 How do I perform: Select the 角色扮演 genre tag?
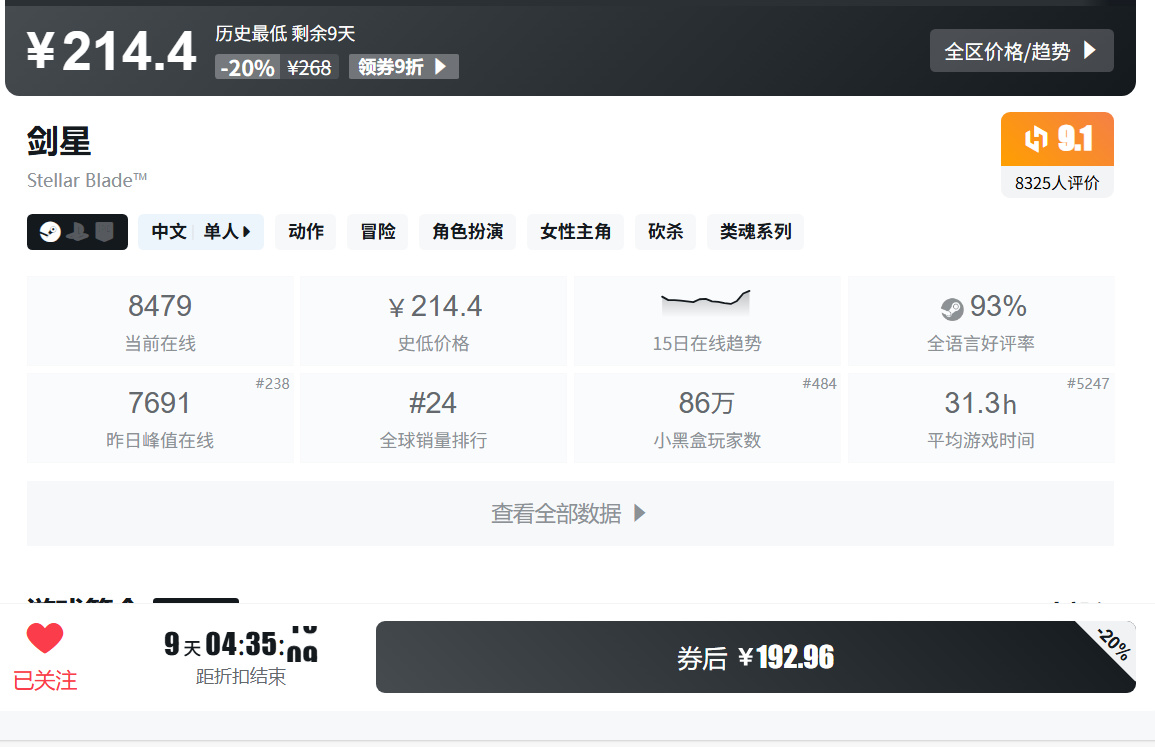pos(468,232)
